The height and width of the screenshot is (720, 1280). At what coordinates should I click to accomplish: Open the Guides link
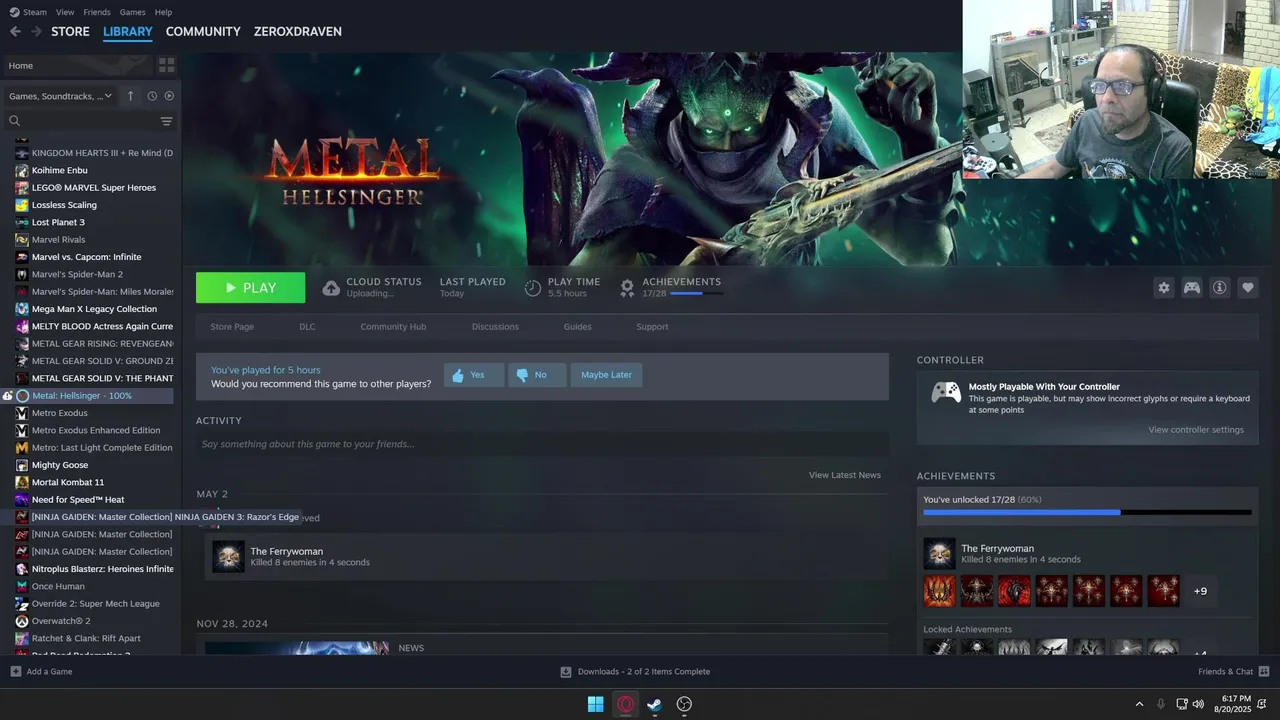tap(577, 327)
